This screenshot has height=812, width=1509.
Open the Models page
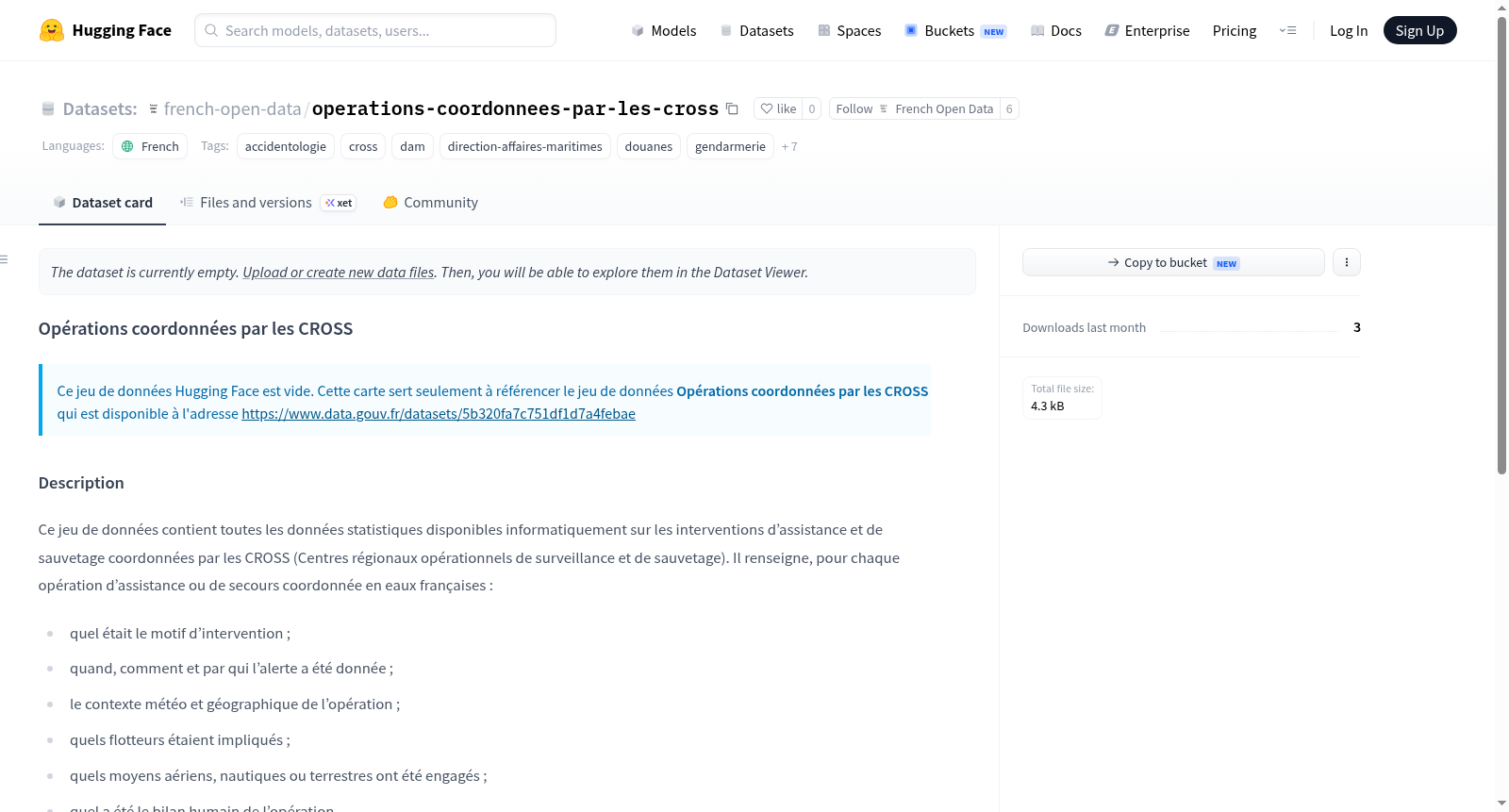tap(664, 30)
